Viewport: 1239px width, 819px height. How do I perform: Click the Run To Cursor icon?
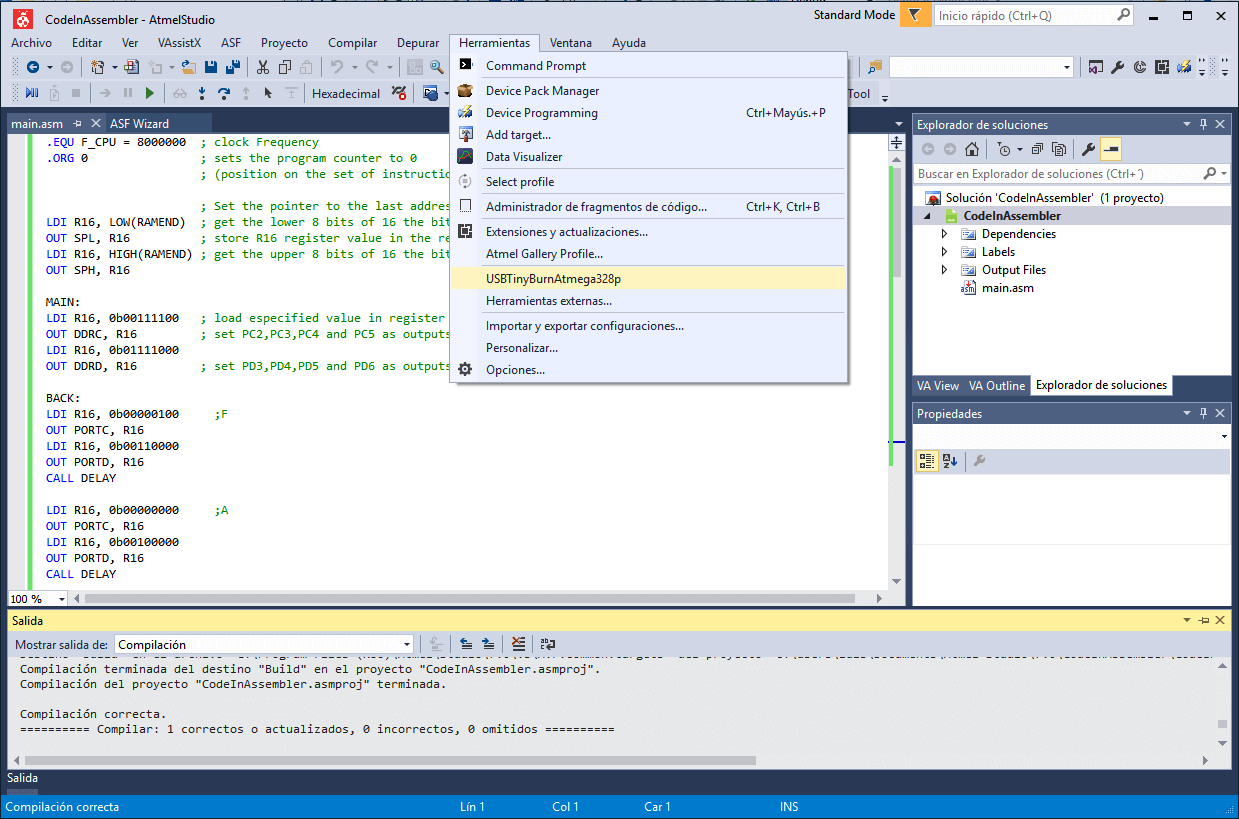268,93
